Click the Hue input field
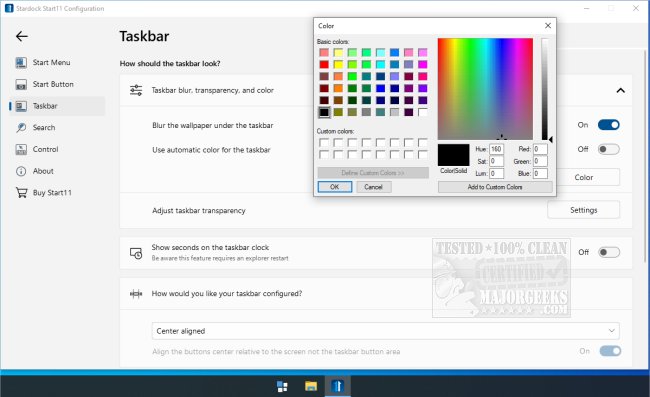The height and width of the screenshot is (397, 650). click(x=496, y=149)
